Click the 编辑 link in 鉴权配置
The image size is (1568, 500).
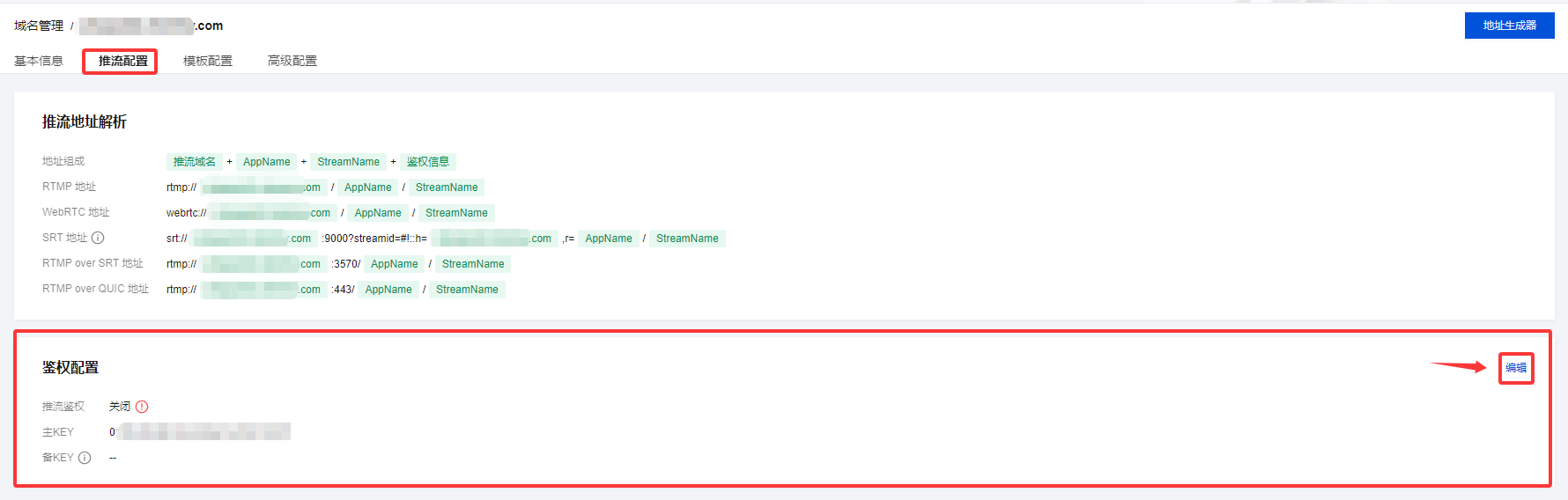click(x=1516, y=368)
